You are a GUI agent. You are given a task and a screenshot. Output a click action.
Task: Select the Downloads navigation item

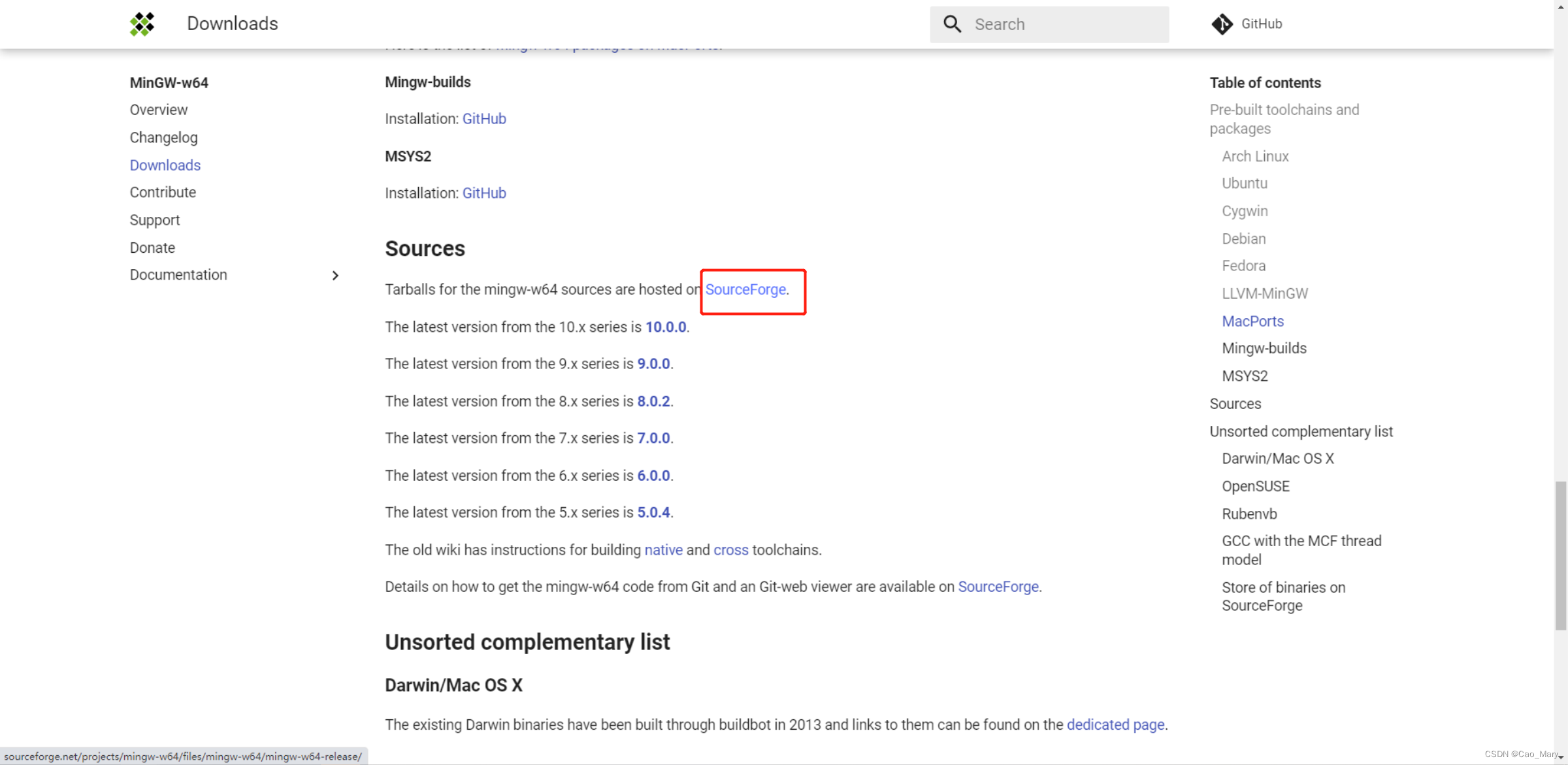pyautogui.click(x=165, y=164)
